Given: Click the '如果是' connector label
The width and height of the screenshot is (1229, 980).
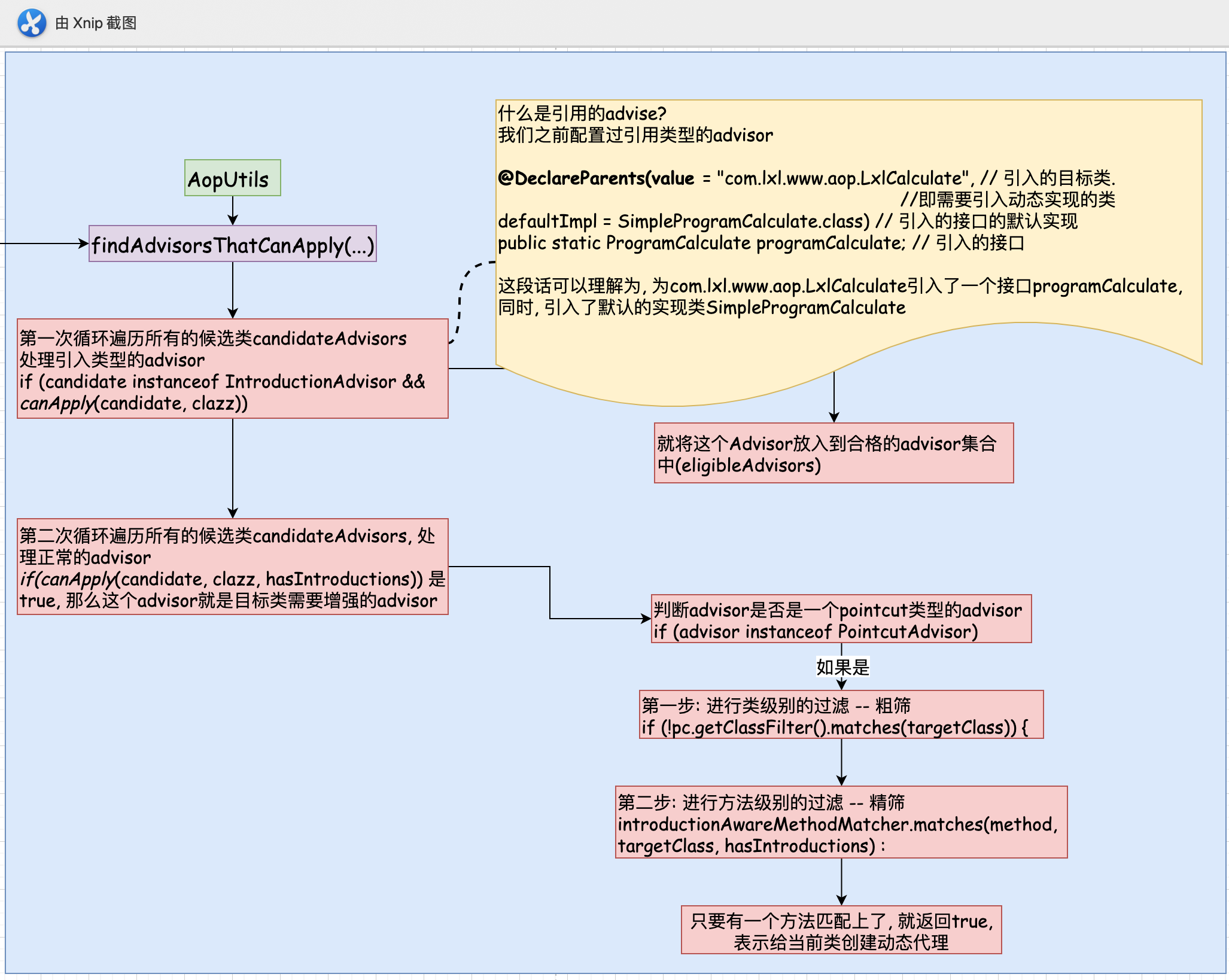Looking at the screenshot, I should tap(842, 667).
